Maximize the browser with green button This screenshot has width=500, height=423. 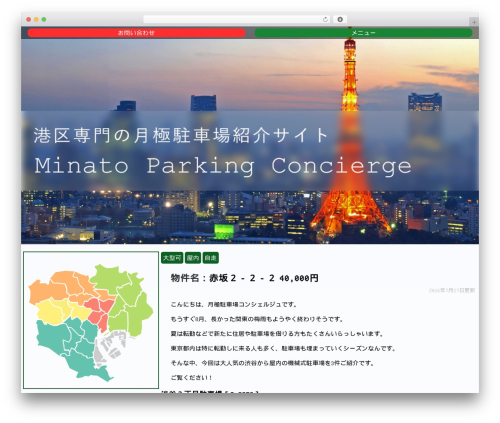[44, 20]
